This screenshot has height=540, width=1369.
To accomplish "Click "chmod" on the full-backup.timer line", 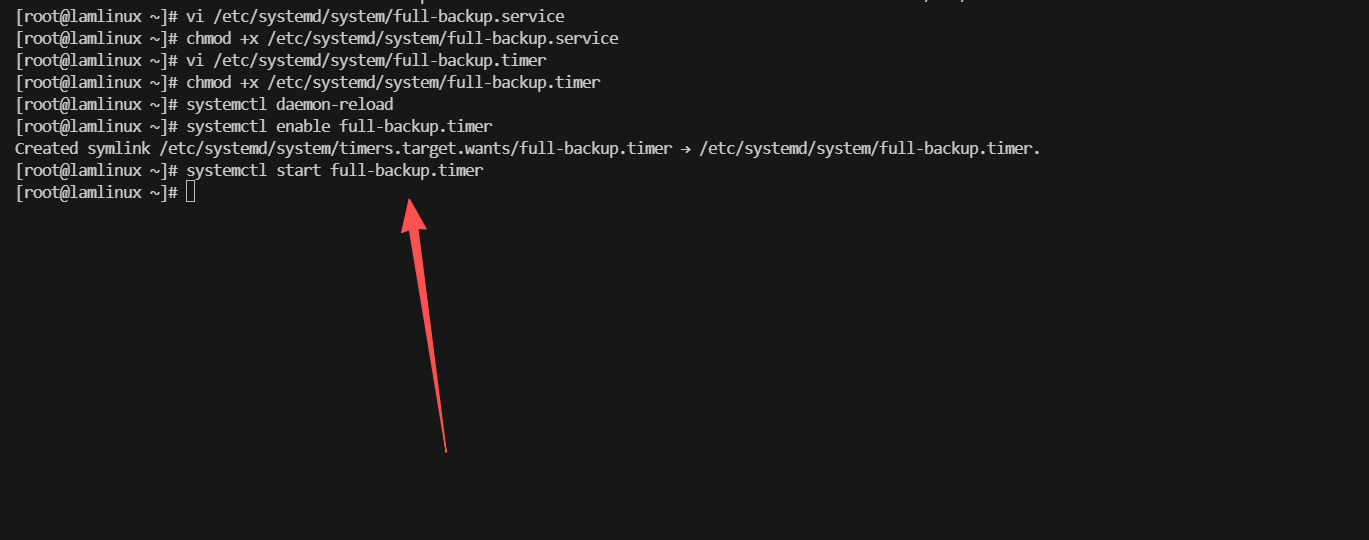I will click(x=208, y=83).
